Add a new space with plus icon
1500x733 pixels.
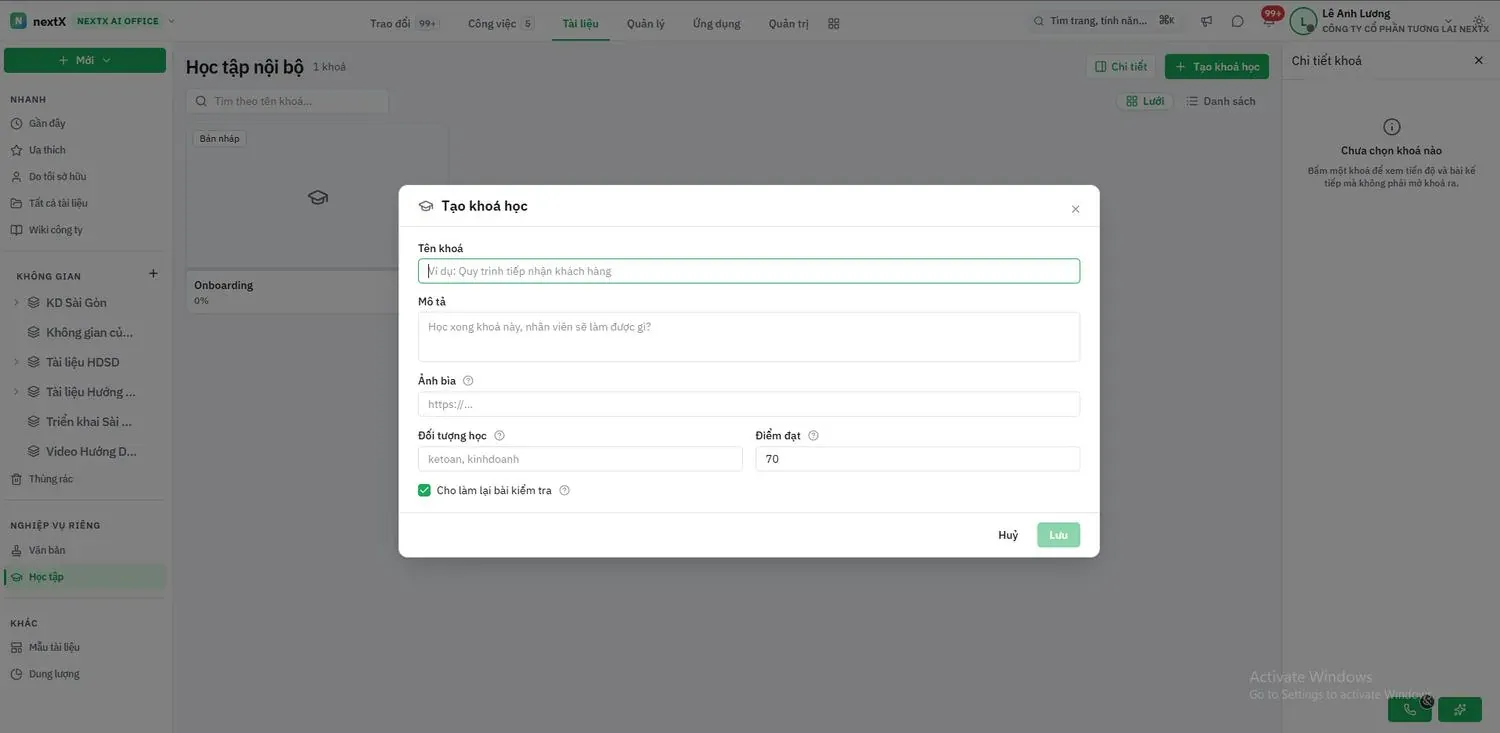(x=153, y=274)
